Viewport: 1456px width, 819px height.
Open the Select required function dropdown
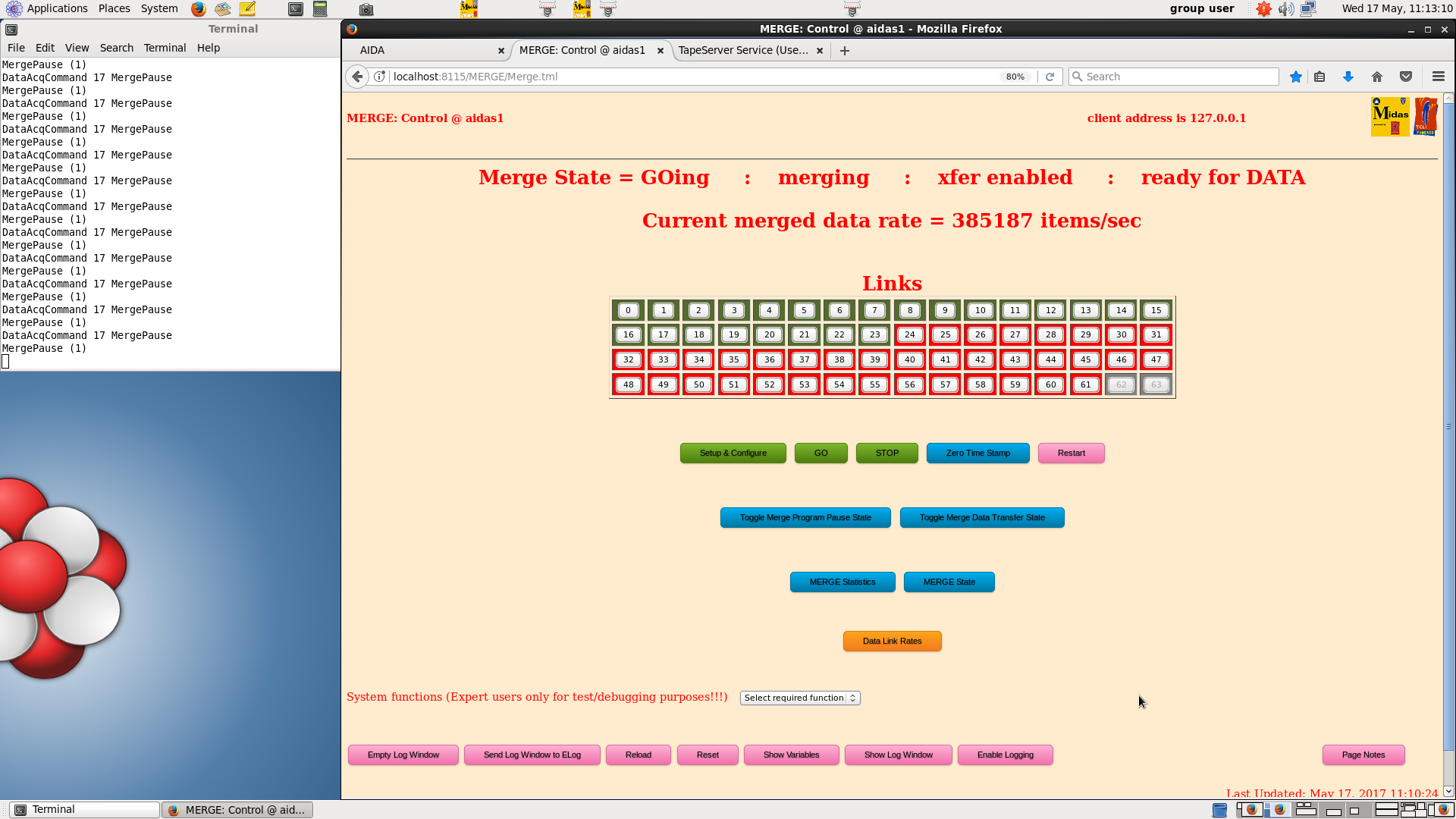(x=799, y=698)
